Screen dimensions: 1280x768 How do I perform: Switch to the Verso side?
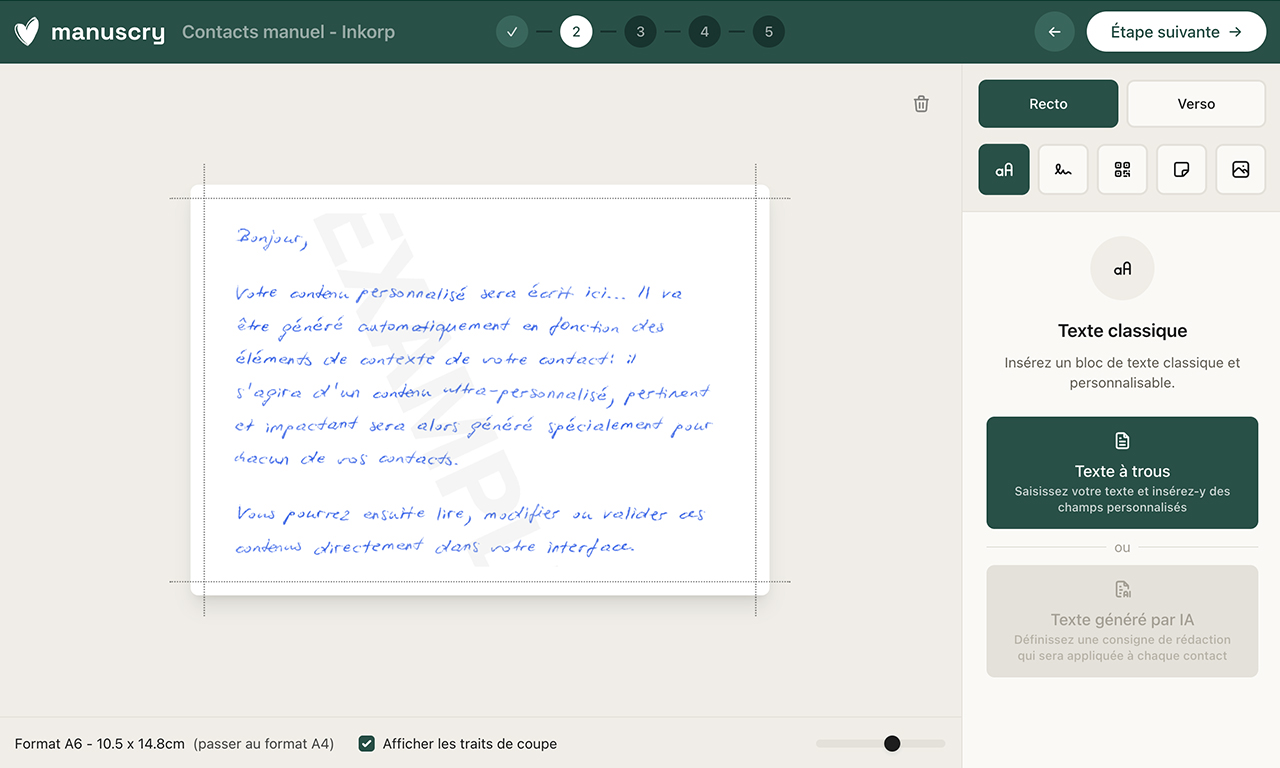pyautogui.click(x=1196, y=104)
